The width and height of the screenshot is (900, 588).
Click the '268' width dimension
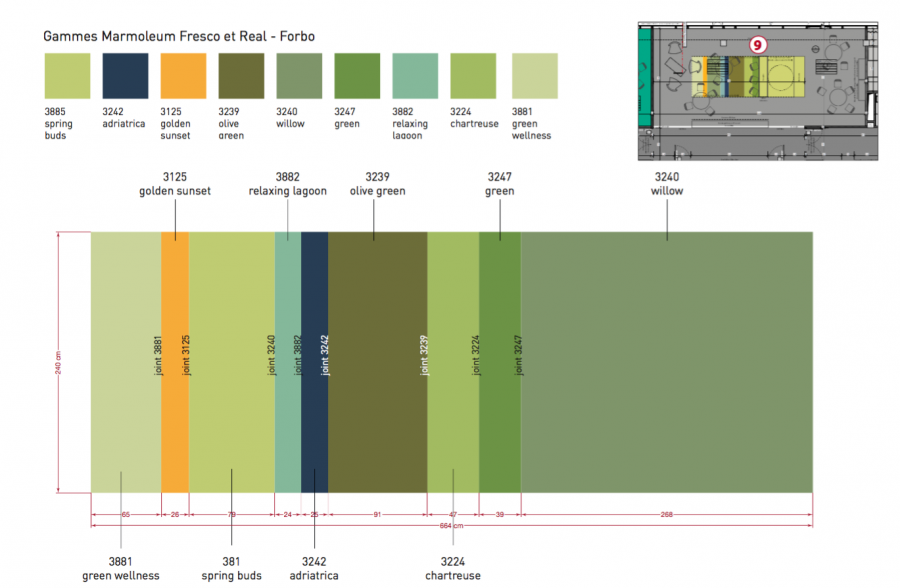tap(666, 514)
